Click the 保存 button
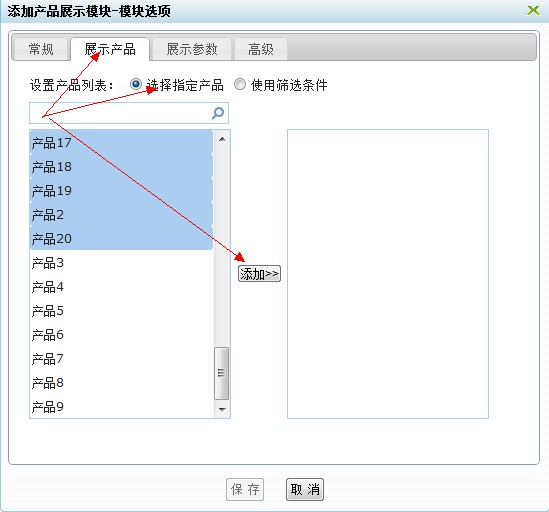 245,489
